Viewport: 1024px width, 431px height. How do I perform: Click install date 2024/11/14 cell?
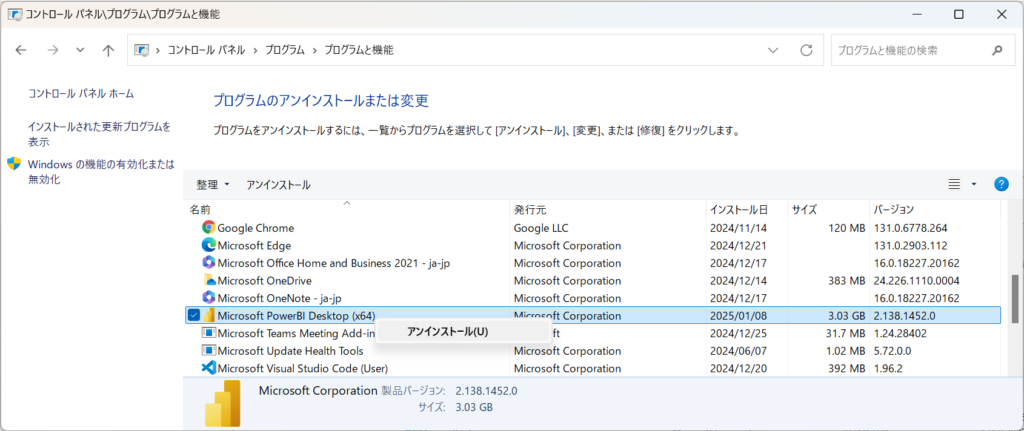coord(737,228)
